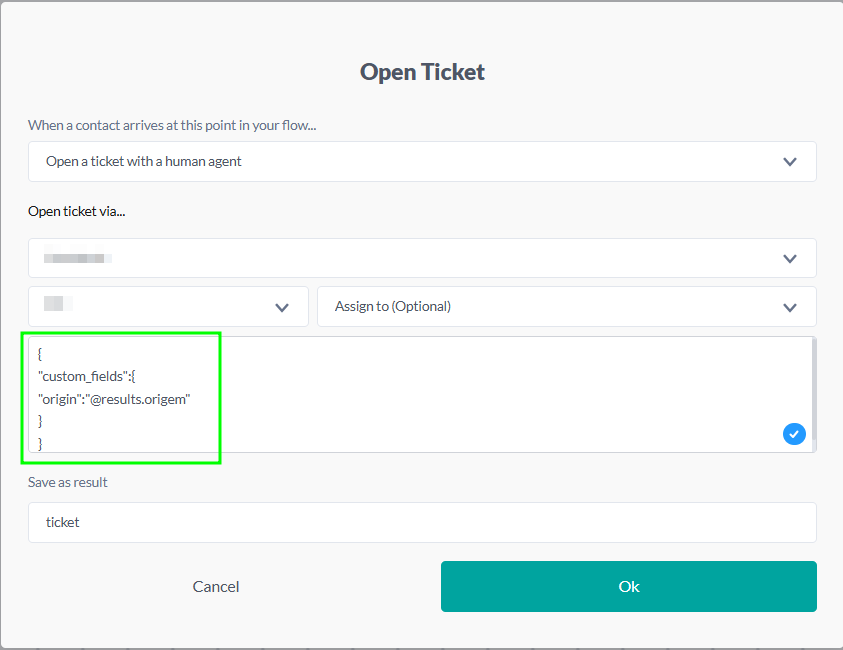The height and width of the screenshot is (650, 843).
Task: Open the "Open a ticket with a human agent" dropdown
Action: coord(400,162)
